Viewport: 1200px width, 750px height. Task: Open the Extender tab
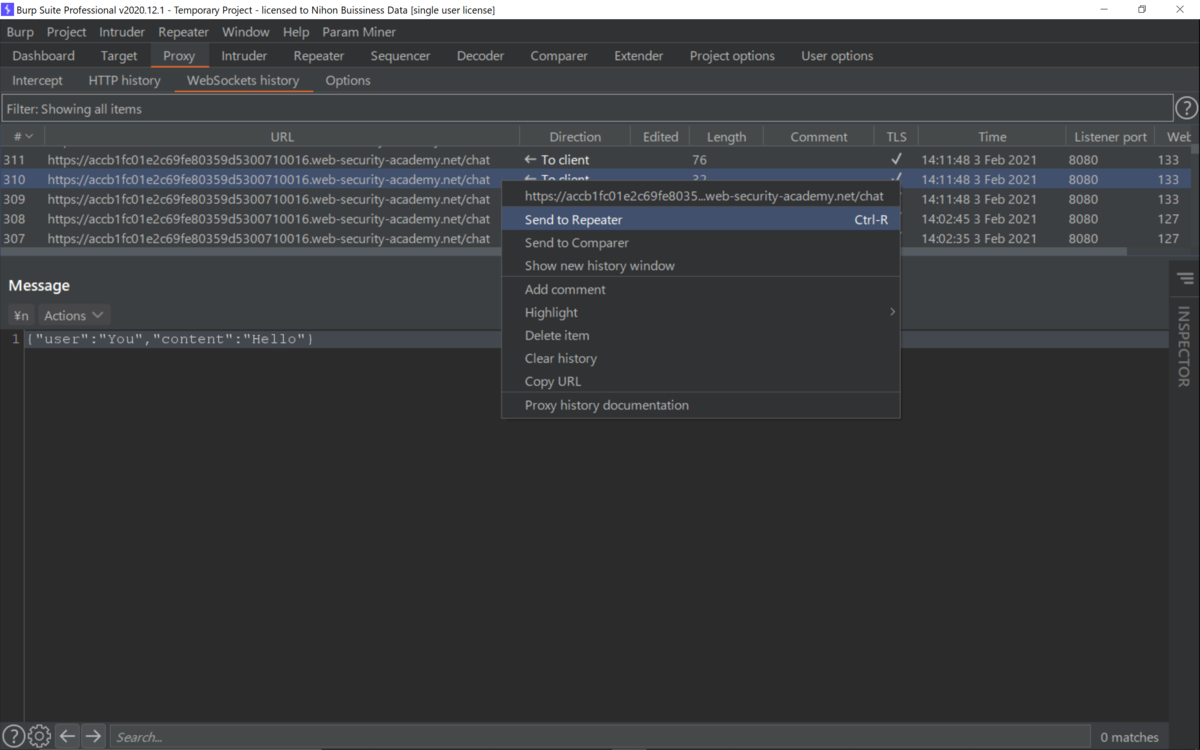[x=639, y=56]
